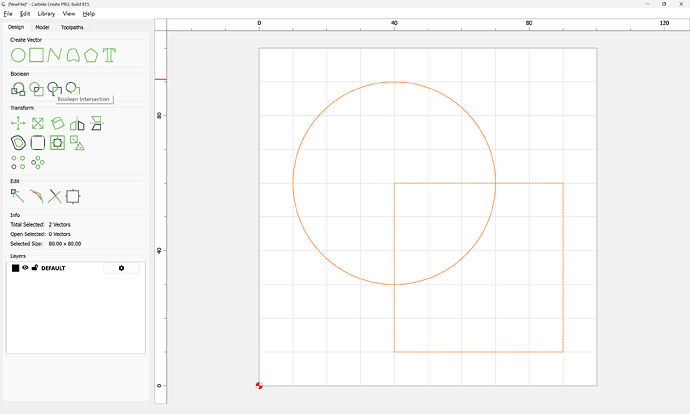Open the Library menu
The height and width of the screenshot is (414, 690).
pos(46,14)
